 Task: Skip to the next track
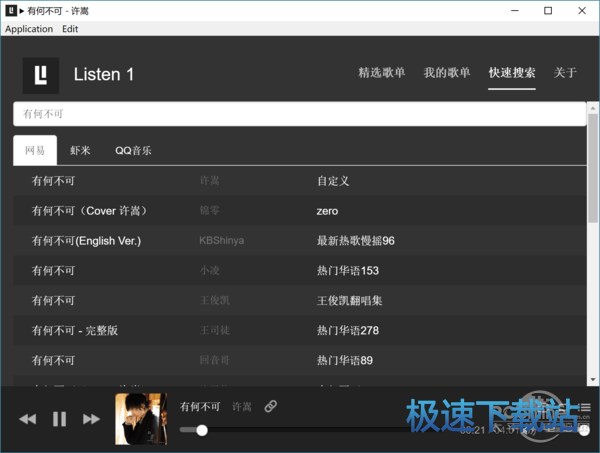click(91, 419)
